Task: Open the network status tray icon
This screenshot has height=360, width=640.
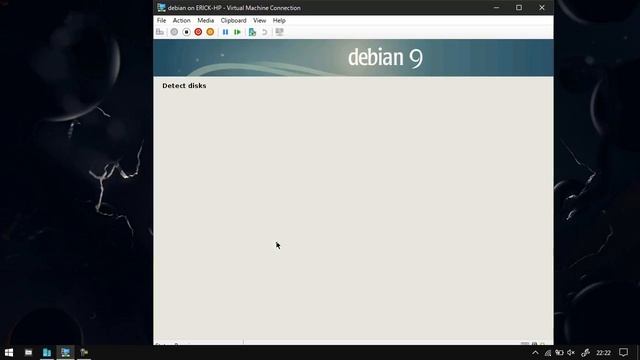Action: point(547,353)
